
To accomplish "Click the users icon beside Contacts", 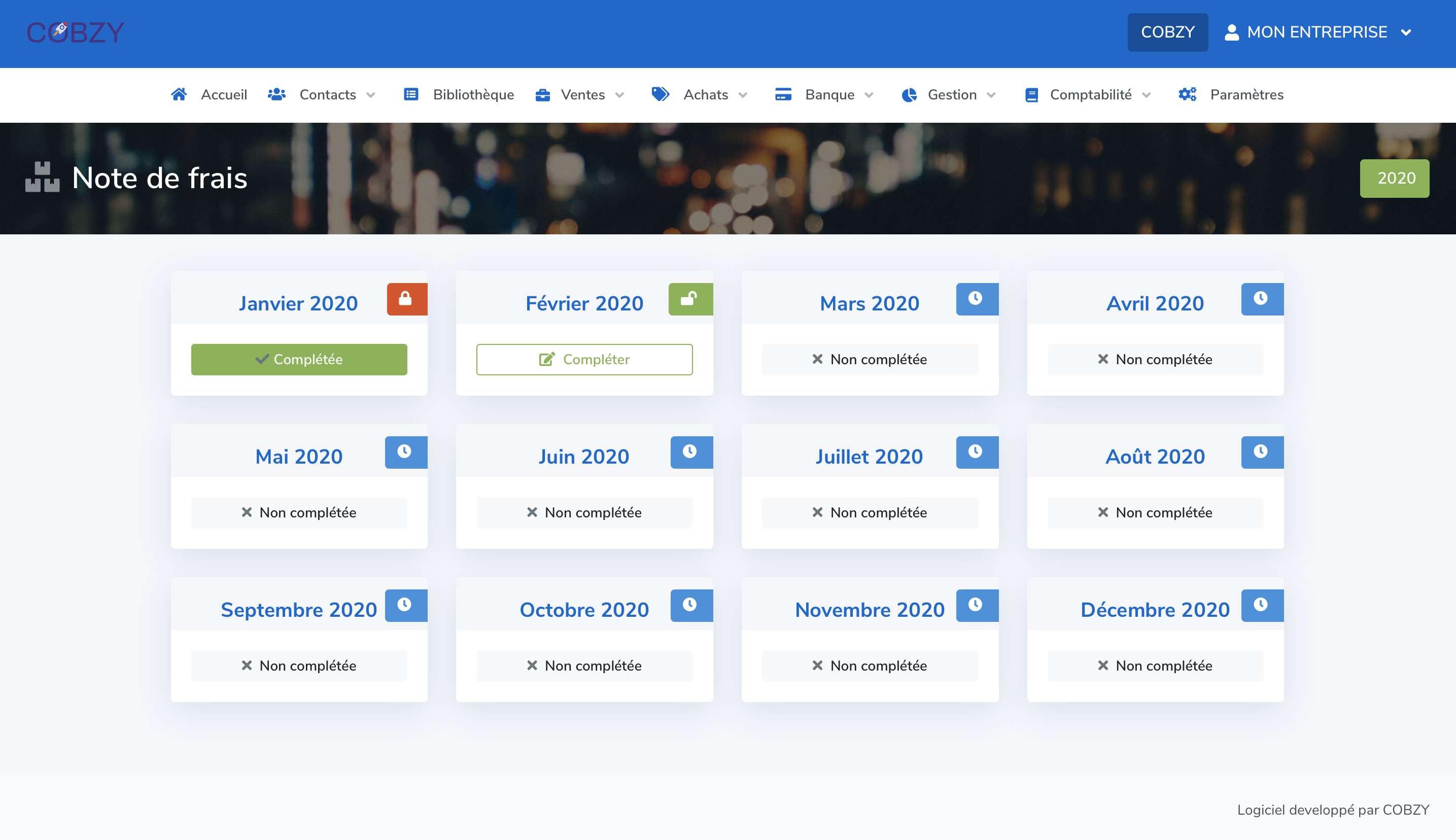I will 276,94.
